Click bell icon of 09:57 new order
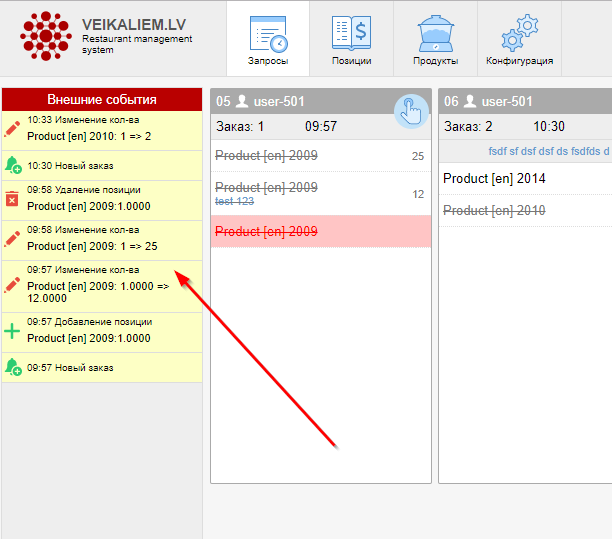This screenshot has width=612, height=539. tap(12, 367)
